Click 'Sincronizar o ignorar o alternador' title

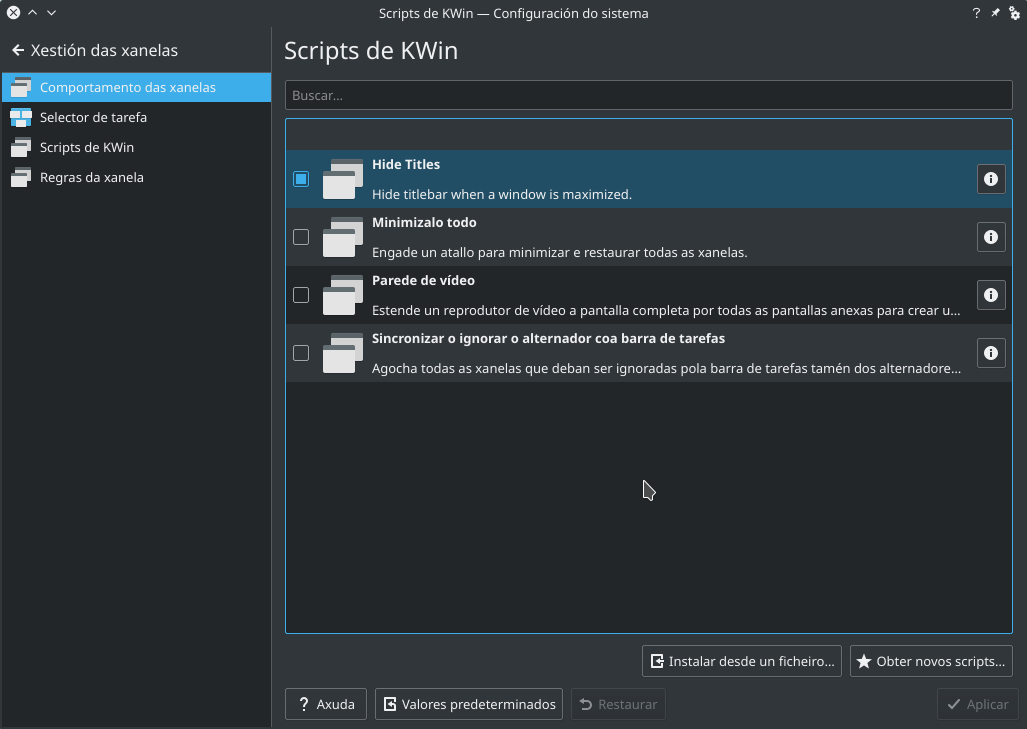(548, 339)
